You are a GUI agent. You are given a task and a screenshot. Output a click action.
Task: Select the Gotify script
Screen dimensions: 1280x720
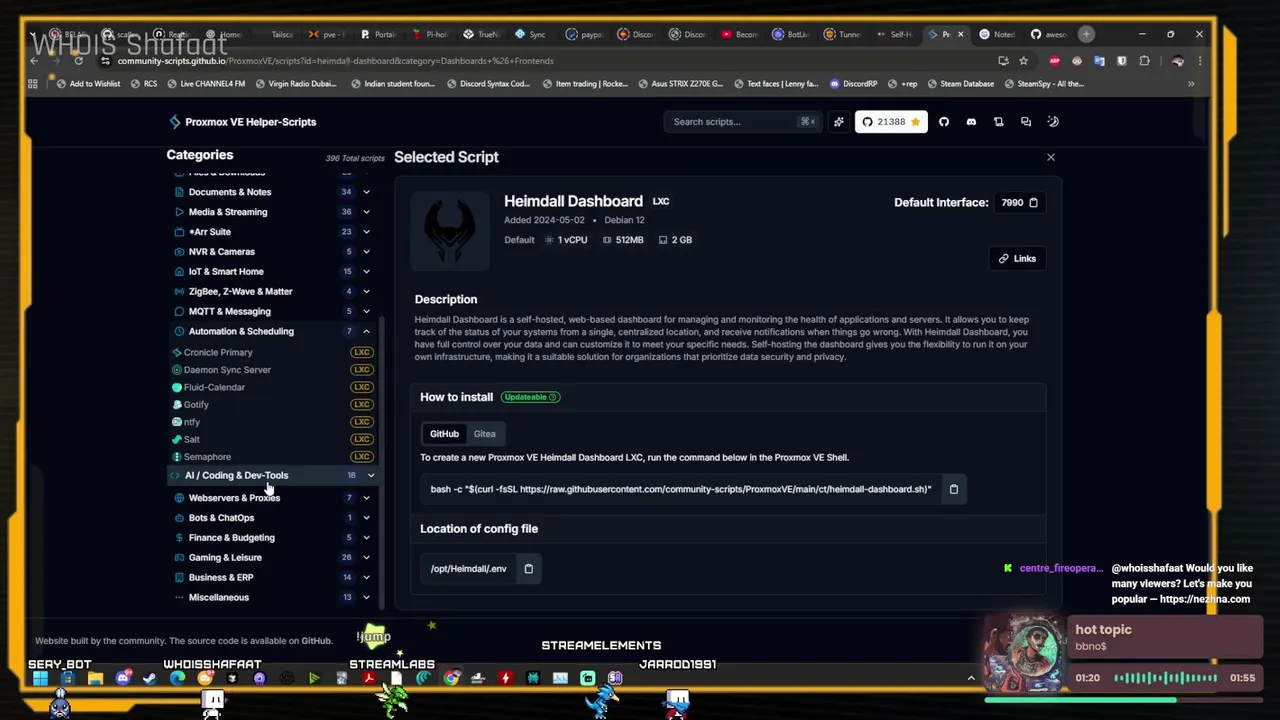pos(272,405)
